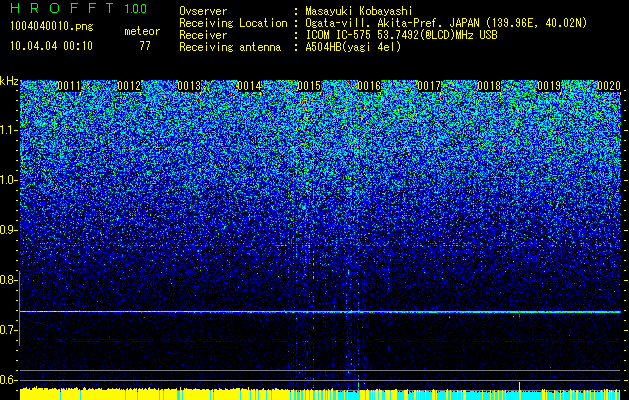Viewport: 629px width, 400px height.
Task: Click the time marker 0011
Action: tap(69, 86)
